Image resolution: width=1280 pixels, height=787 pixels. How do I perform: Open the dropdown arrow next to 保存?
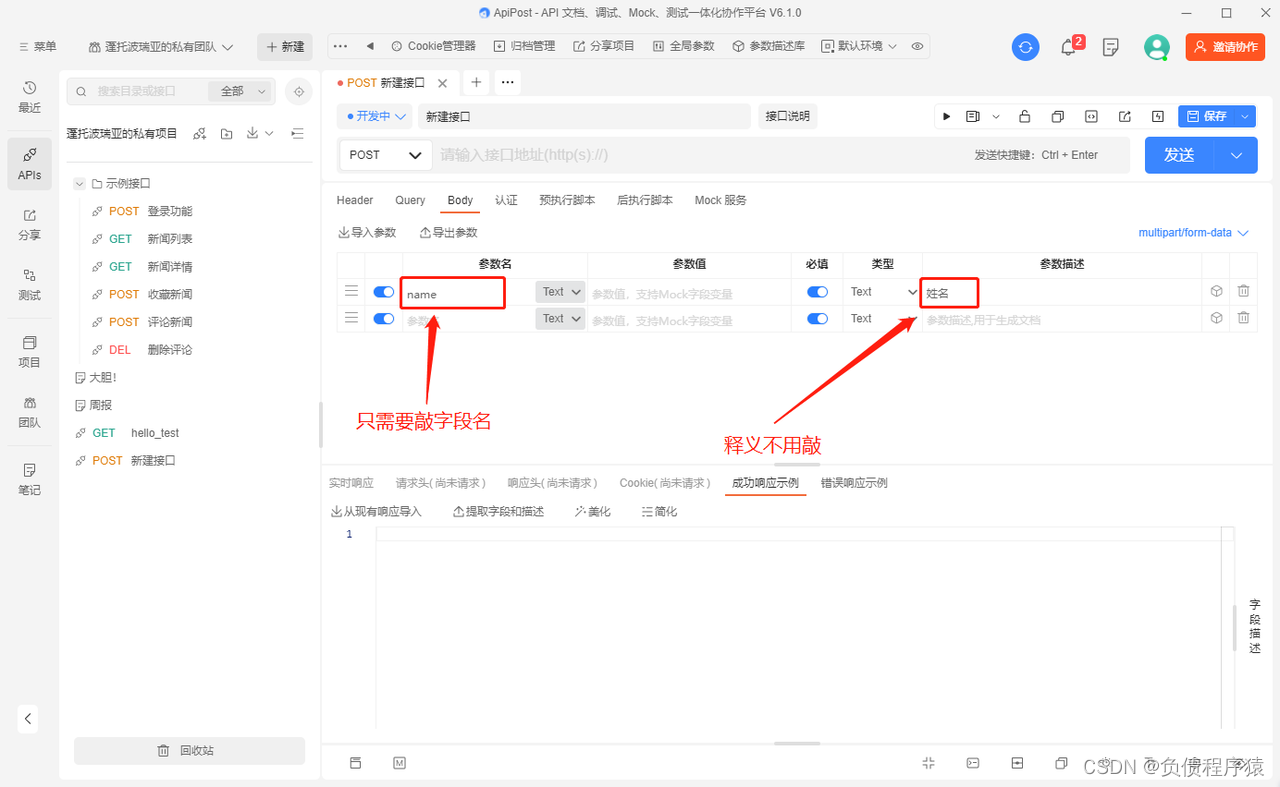tap(1245, 116)
